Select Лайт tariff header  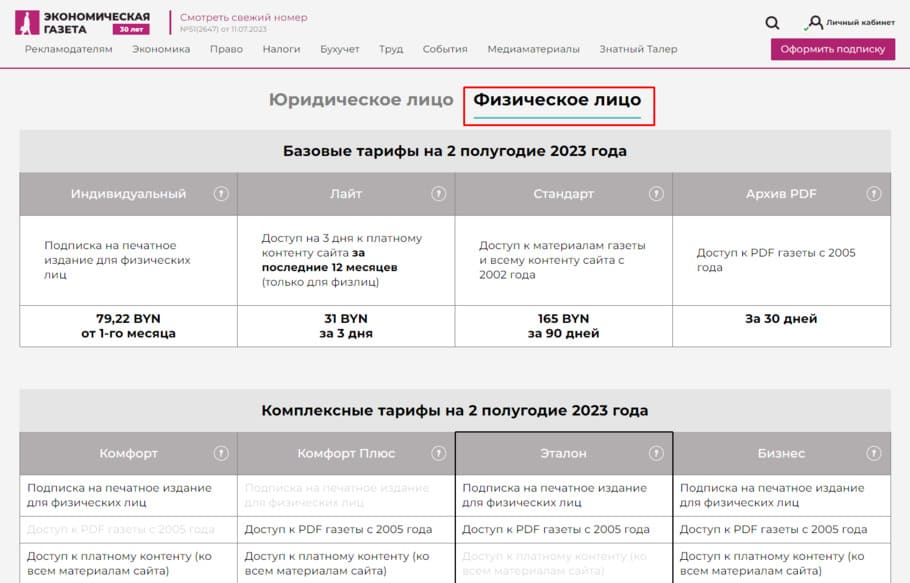(x=346, y=194)
